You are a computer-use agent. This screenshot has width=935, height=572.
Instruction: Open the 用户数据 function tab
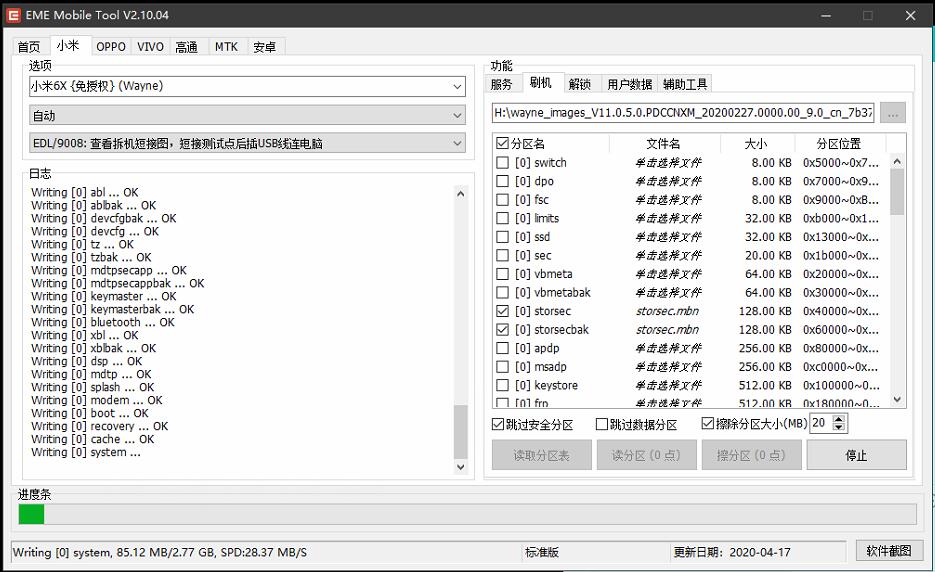[x=629, y=84]
